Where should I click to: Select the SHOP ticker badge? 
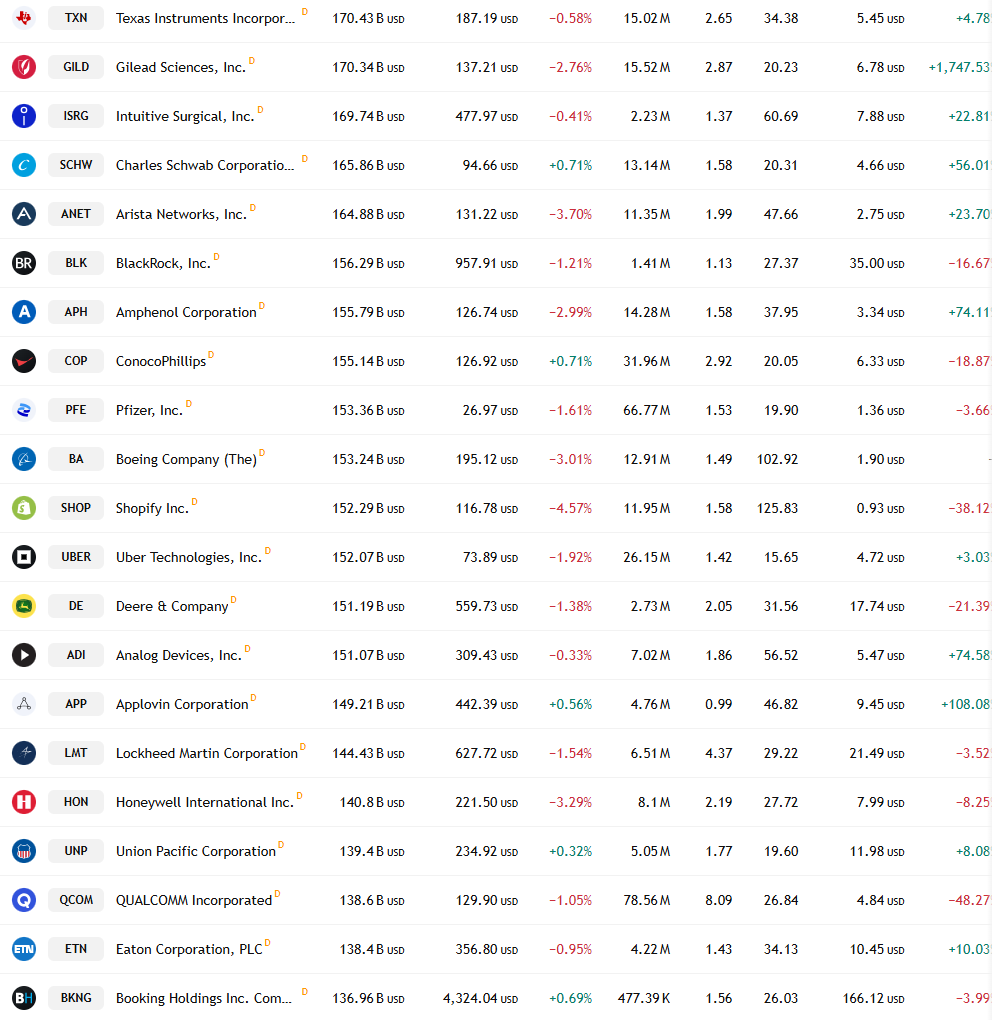76,507
